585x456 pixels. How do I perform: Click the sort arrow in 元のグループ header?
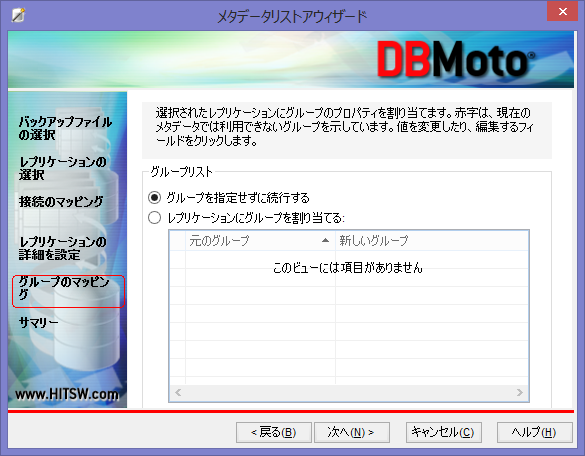325,240
